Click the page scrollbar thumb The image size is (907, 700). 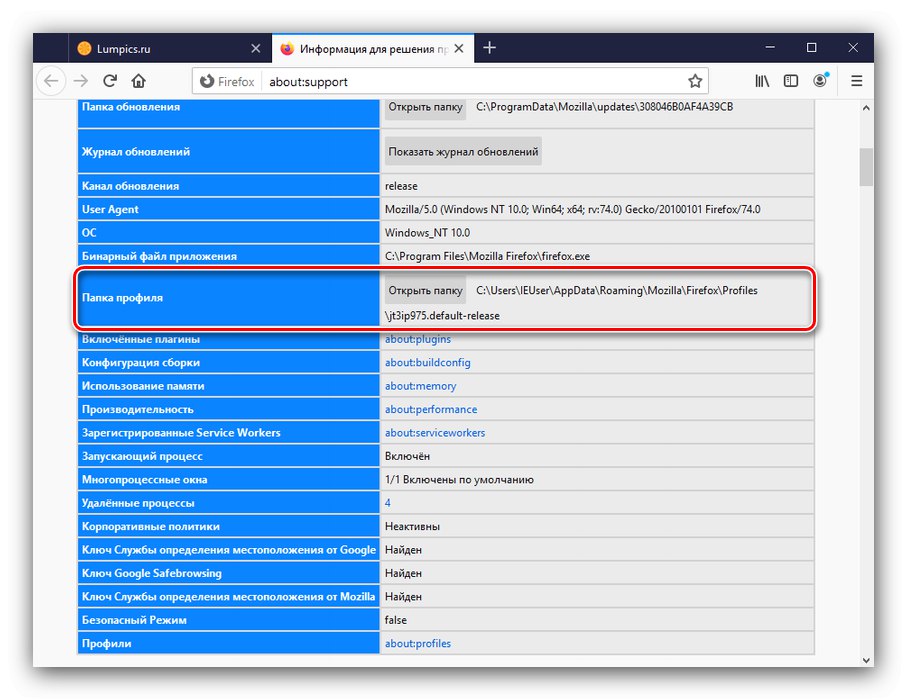(x=866, y=167)
